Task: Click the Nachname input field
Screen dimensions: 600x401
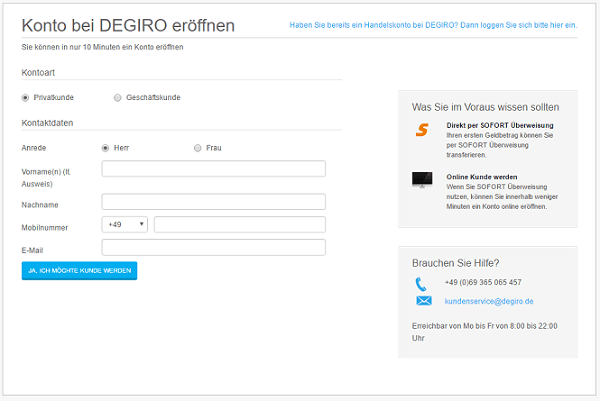Action: pyautogui.click(x=214, y=202)
